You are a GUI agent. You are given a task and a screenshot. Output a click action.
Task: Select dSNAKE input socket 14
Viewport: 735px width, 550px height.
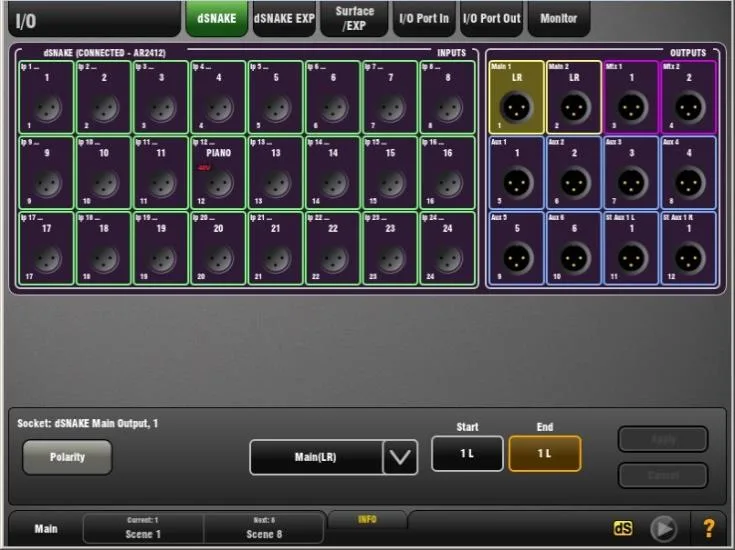coord(333,173)
